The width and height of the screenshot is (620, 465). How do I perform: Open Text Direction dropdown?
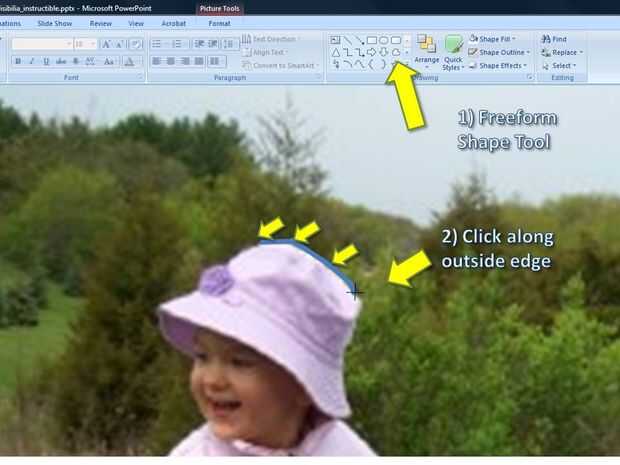(270, 39)
